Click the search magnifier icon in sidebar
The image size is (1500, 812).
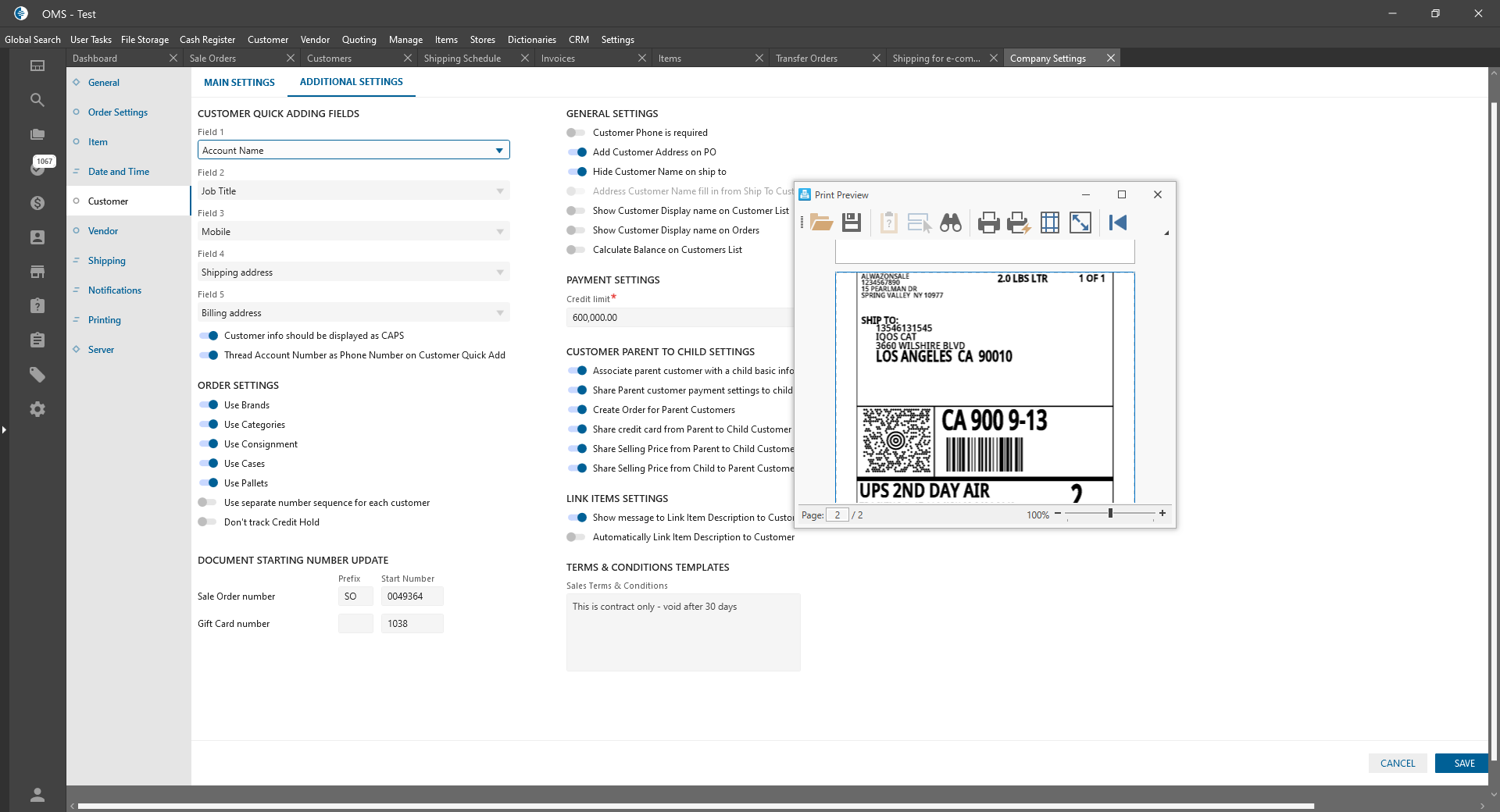click(x=37, y=100)
